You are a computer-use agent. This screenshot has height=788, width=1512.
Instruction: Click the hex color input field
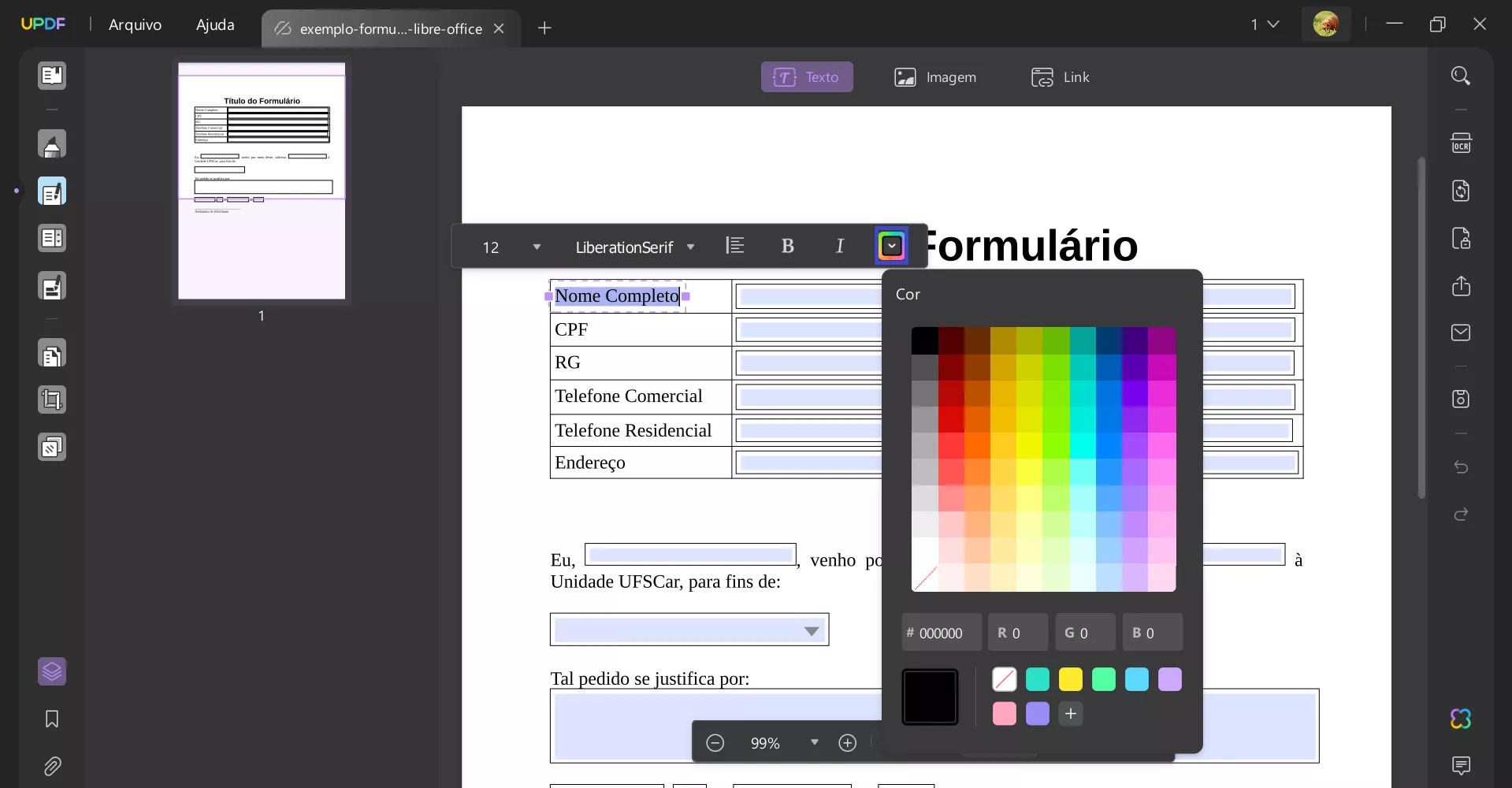[942, 632]
